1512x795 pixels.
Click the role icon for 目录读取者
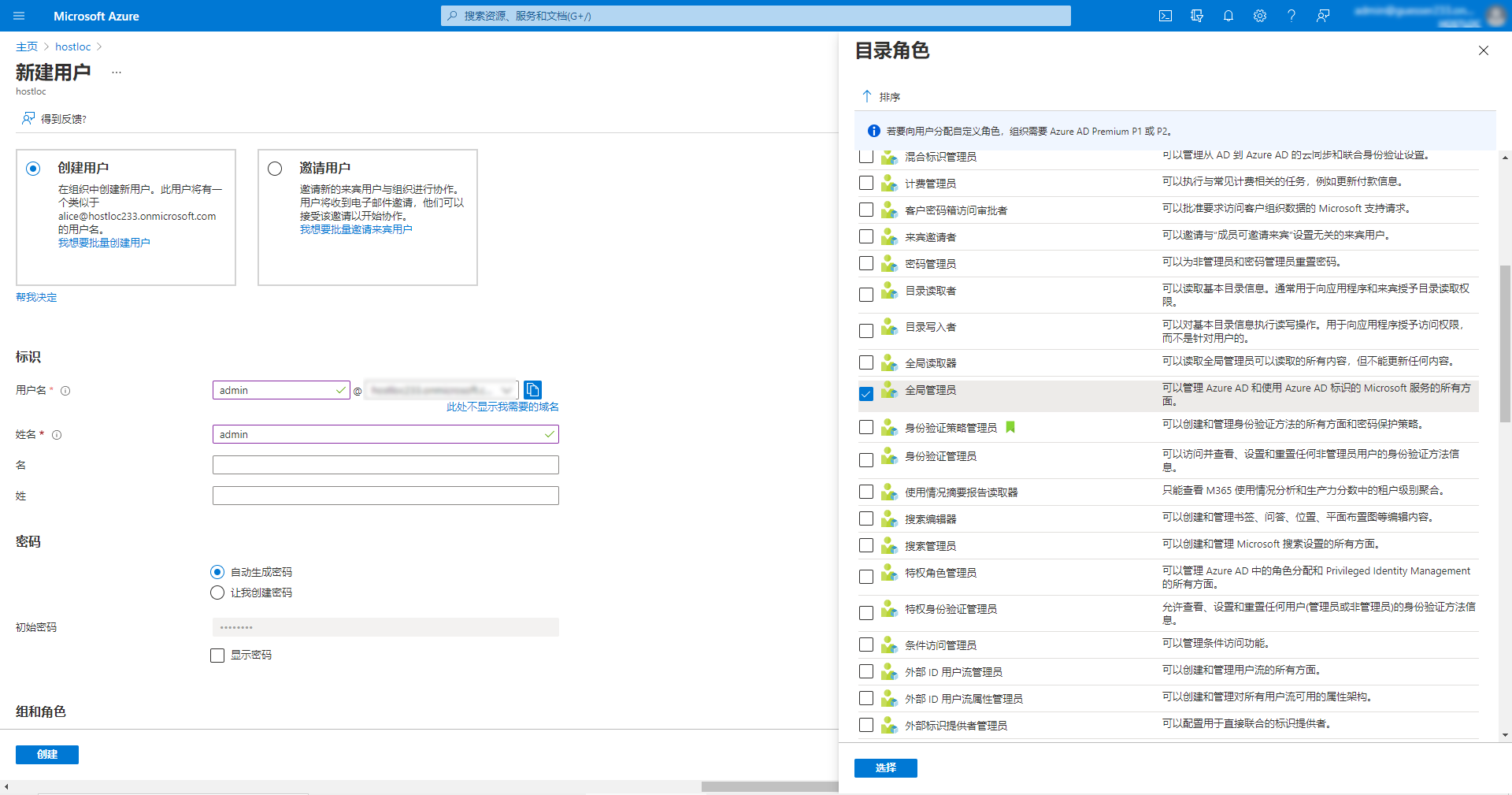tap(889, 291)
